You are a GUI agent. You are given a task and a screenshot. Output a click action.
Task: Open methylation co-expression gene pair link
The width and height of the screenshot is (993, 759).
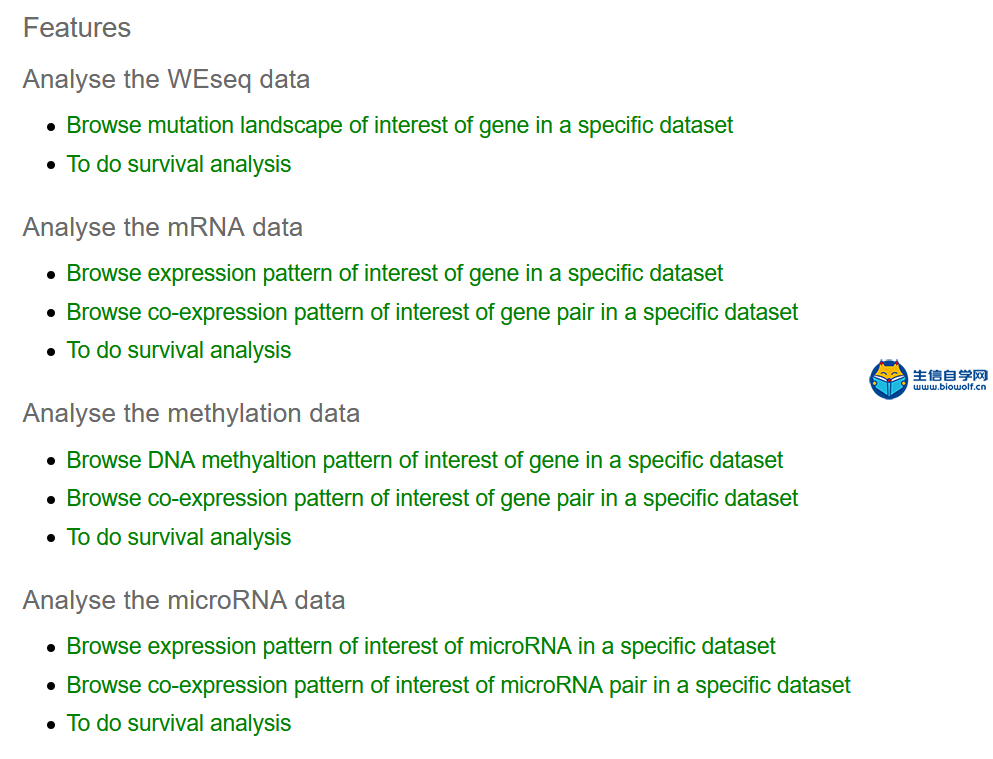click(432, 498)
